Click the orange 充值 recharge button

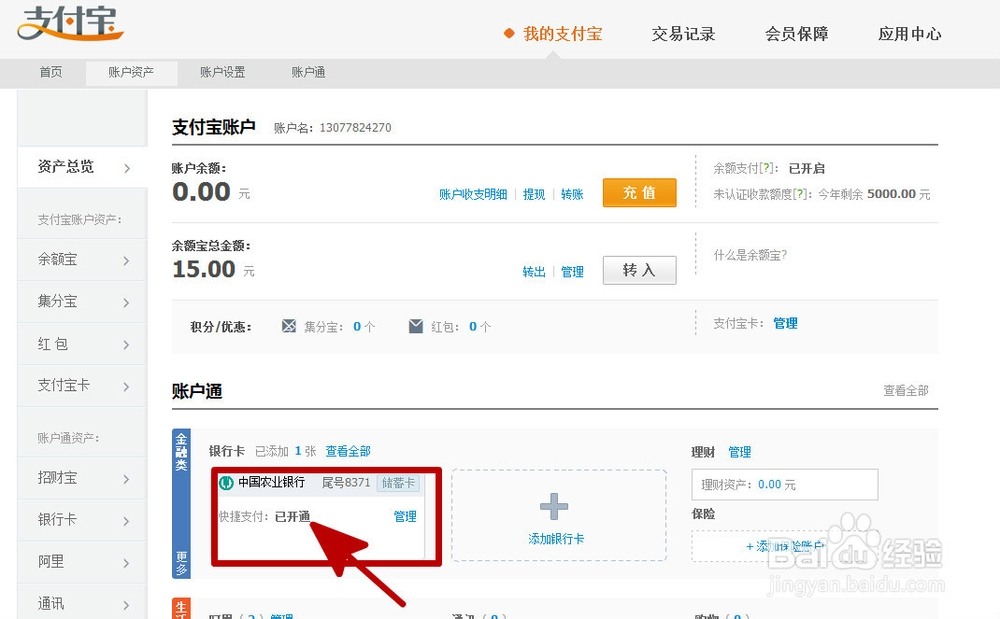[639, 193]
